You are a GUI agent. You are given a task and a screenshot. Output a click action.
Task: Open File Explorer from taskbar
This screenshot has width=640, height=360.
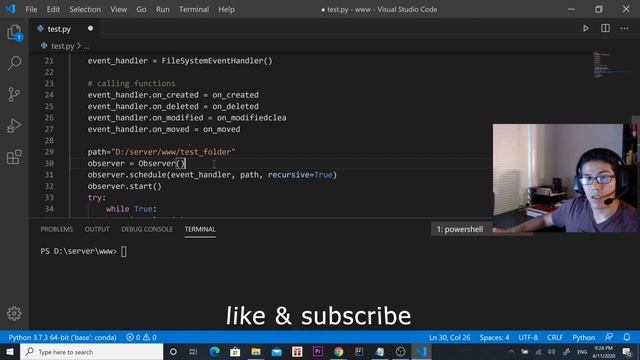pyautogui.click(x=256, y=351)
